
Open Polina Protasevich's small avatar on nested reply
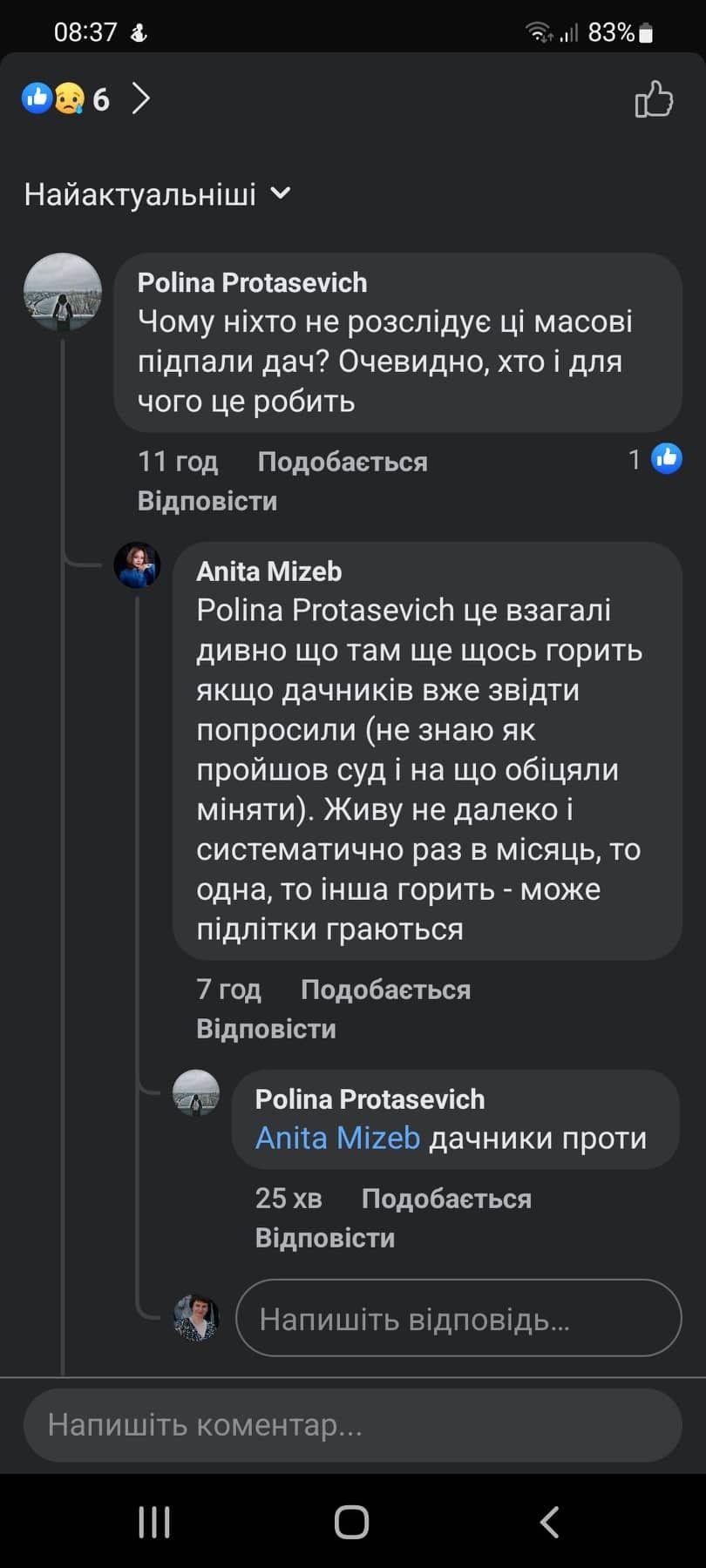tap(196, 1093)
